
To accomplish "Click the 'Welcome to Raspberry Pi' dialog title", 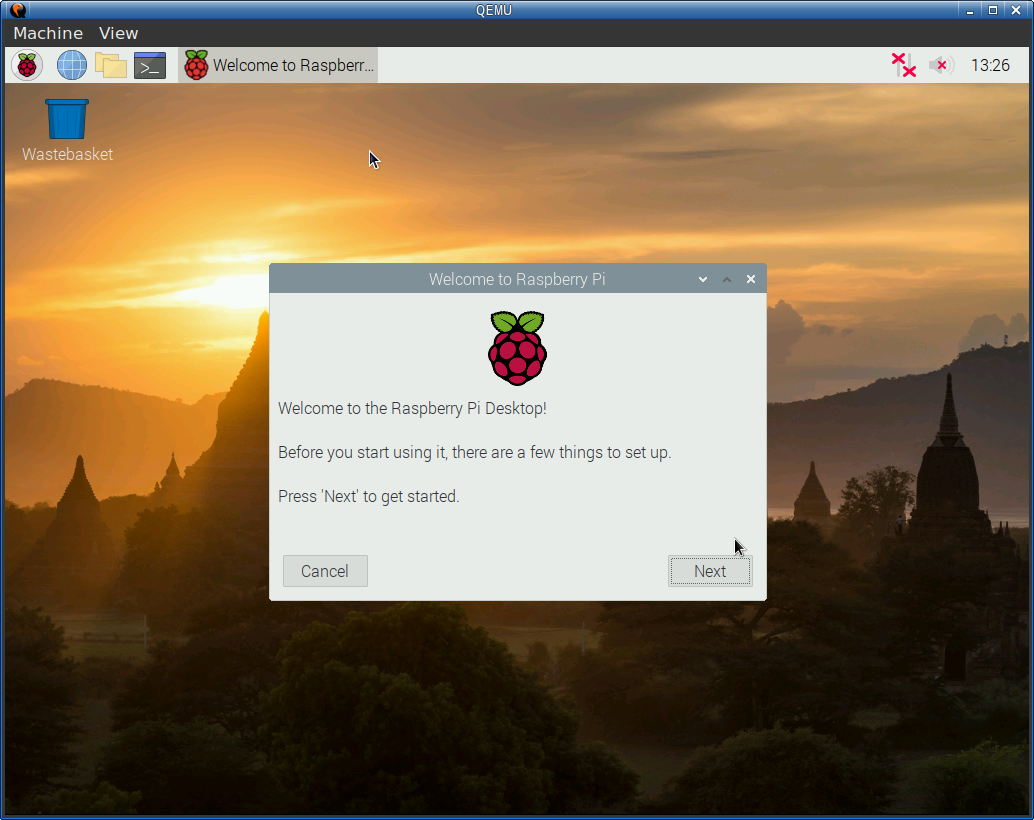I will 517,279.
